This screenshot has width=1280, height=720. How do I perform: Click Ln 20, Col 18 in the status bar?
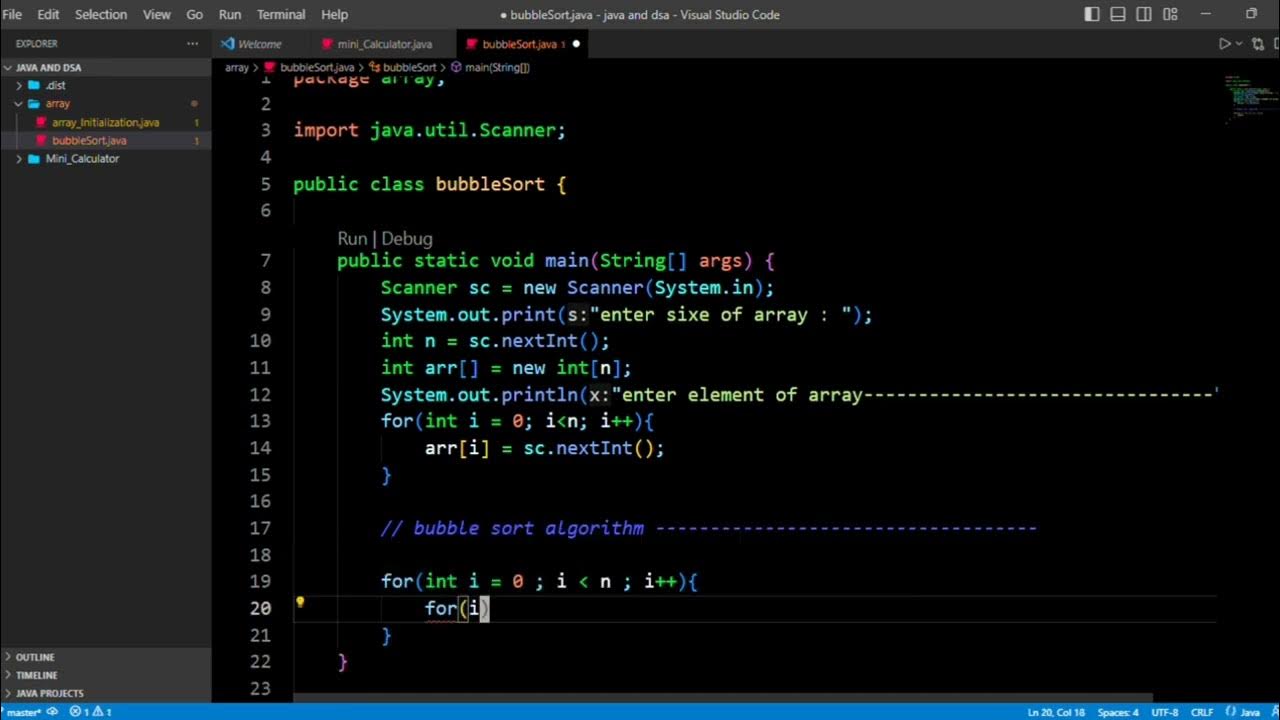[1055, 712]
